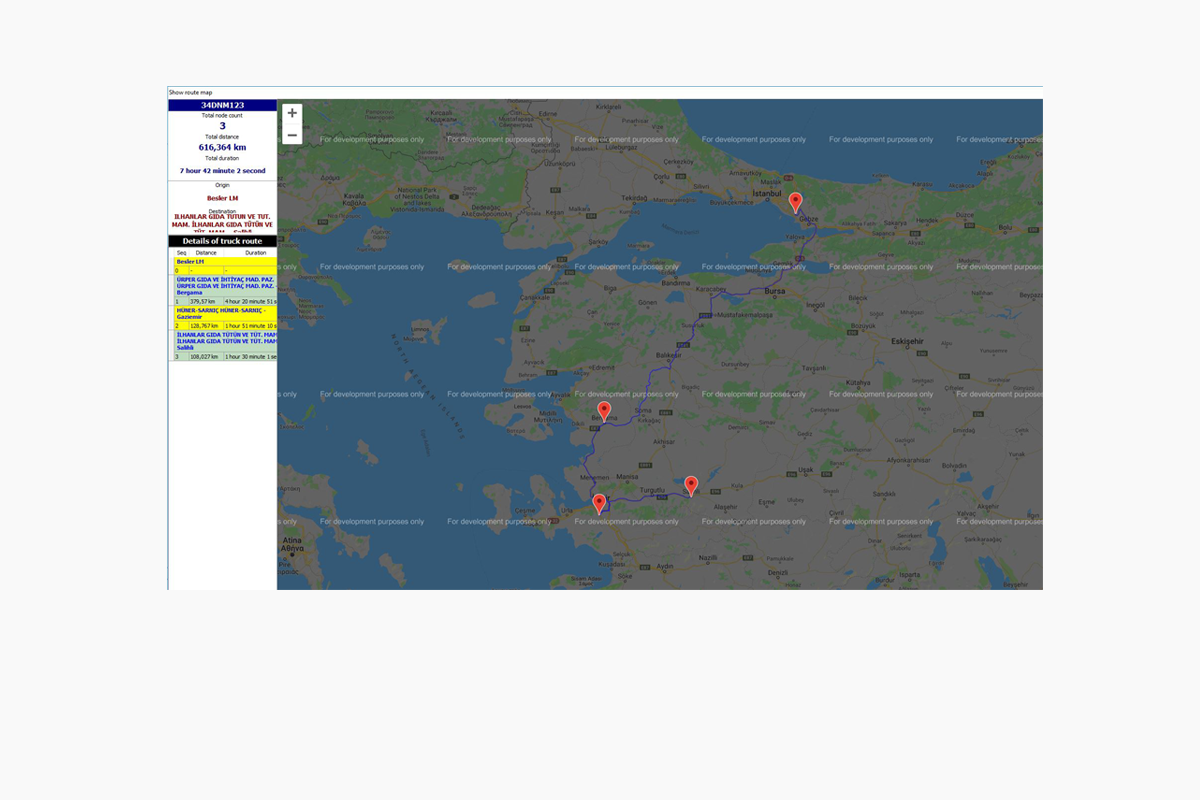Click the red marker near Gebze
Image resolution: width=1200 pixels, height=800 pixels.
[x=795, y=202]
